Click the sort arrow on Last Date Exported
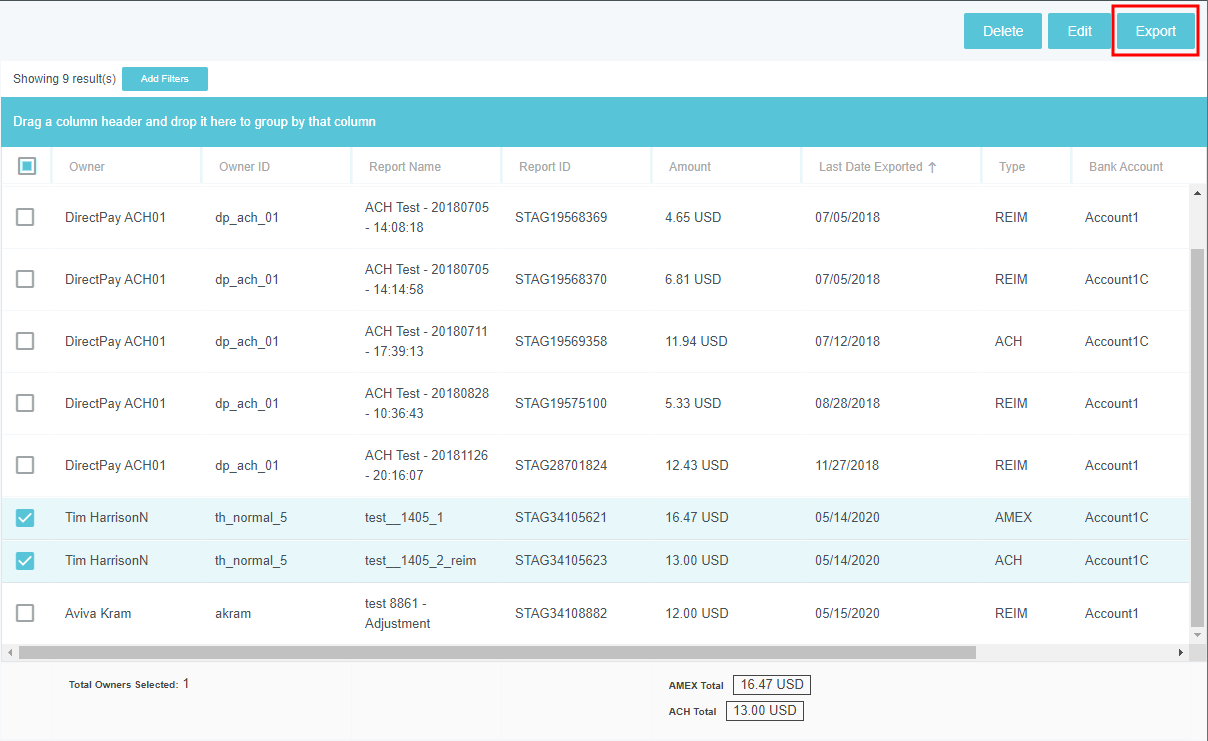1208x741 pixels. pos(932,167)
